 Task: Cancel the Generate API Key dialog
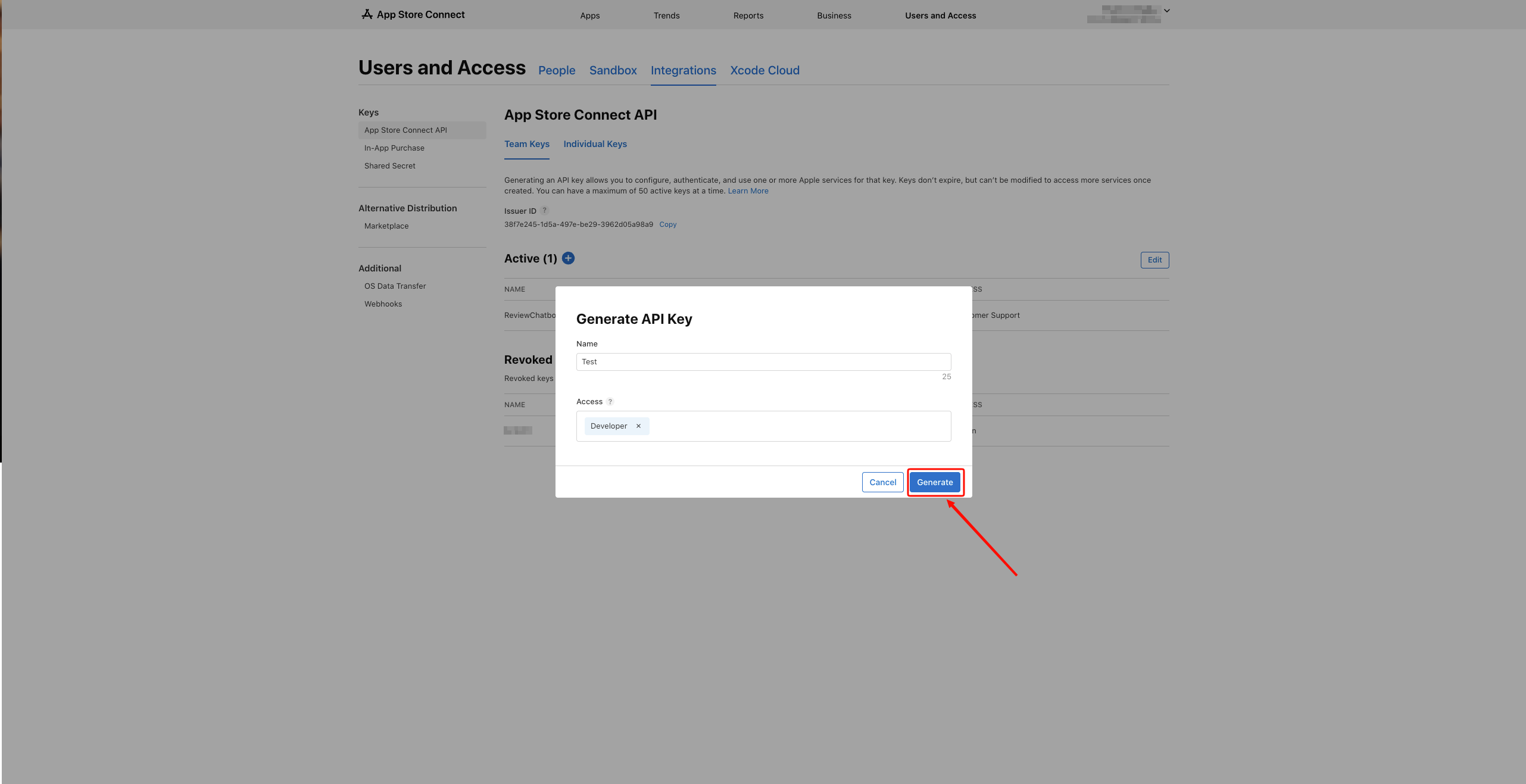click(882, 482)
